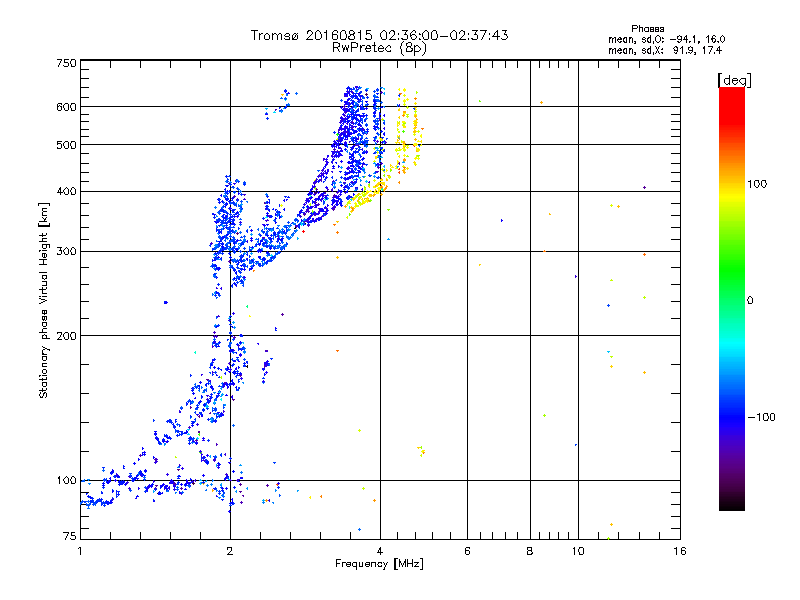The height and width of the screenshot is (600, 800).
Task: Click the small blue echo cluster above 600 km
Action: click(x=281, y=104)
